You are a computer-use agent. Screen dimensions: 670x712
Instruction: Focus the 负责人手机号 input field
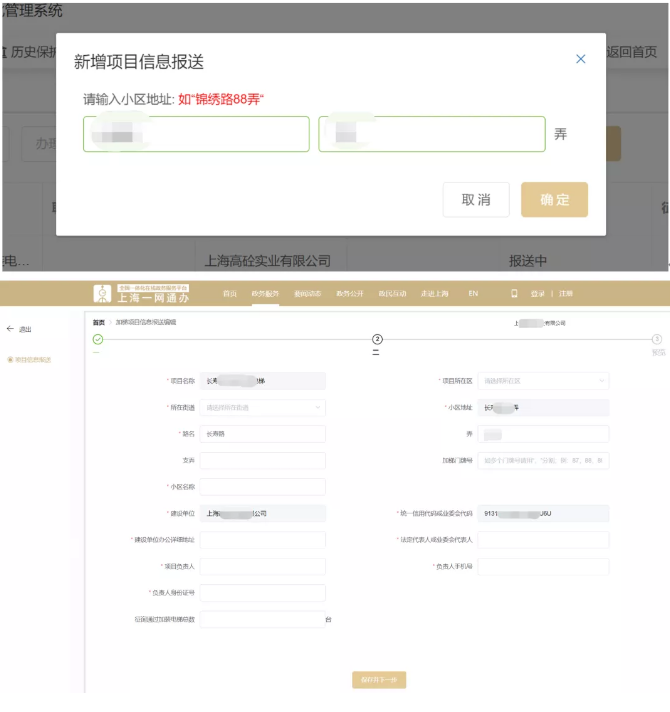pos(544,566)
